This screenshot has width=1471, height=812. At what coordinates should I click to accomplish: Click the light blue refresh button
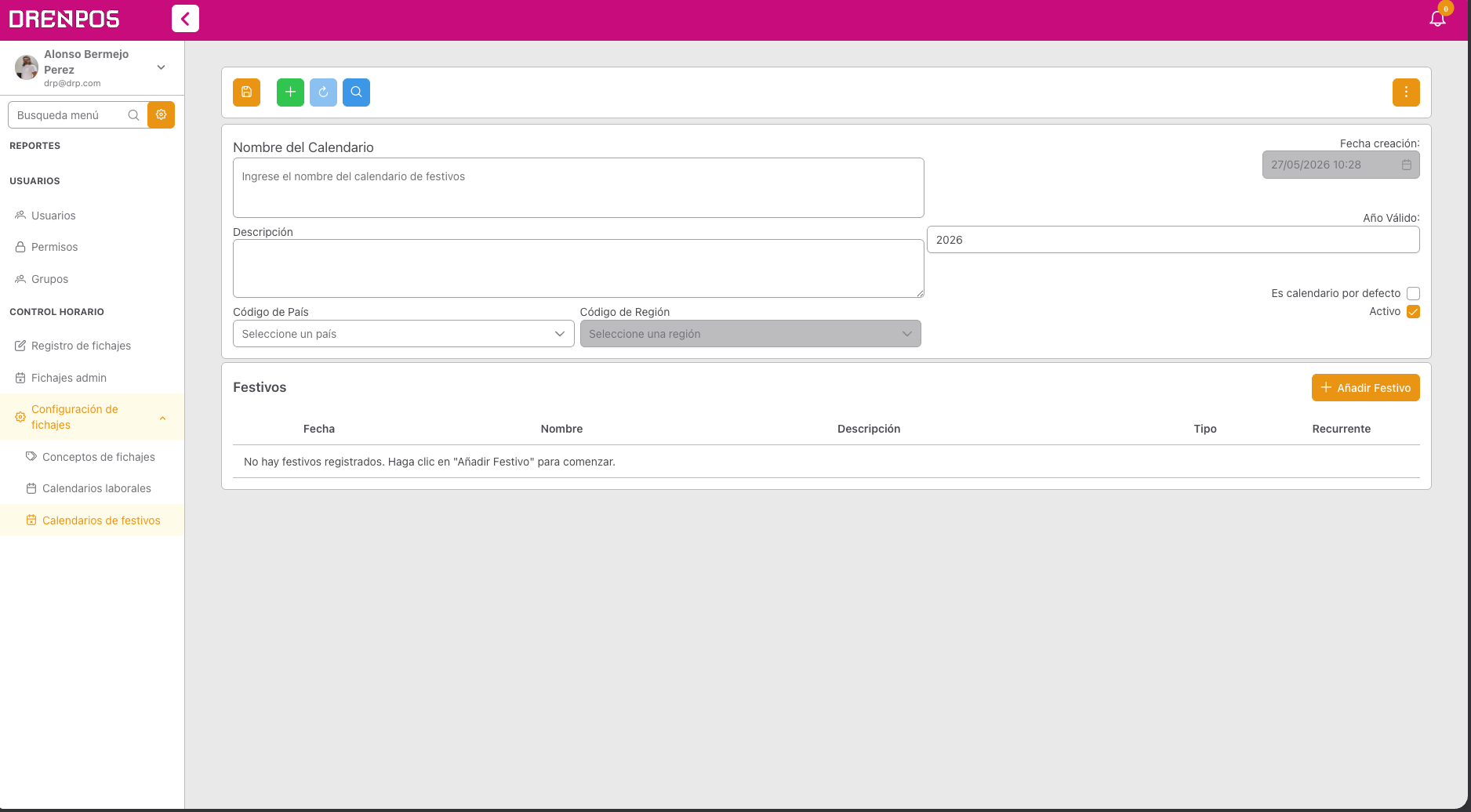click(x=323, y=92)
